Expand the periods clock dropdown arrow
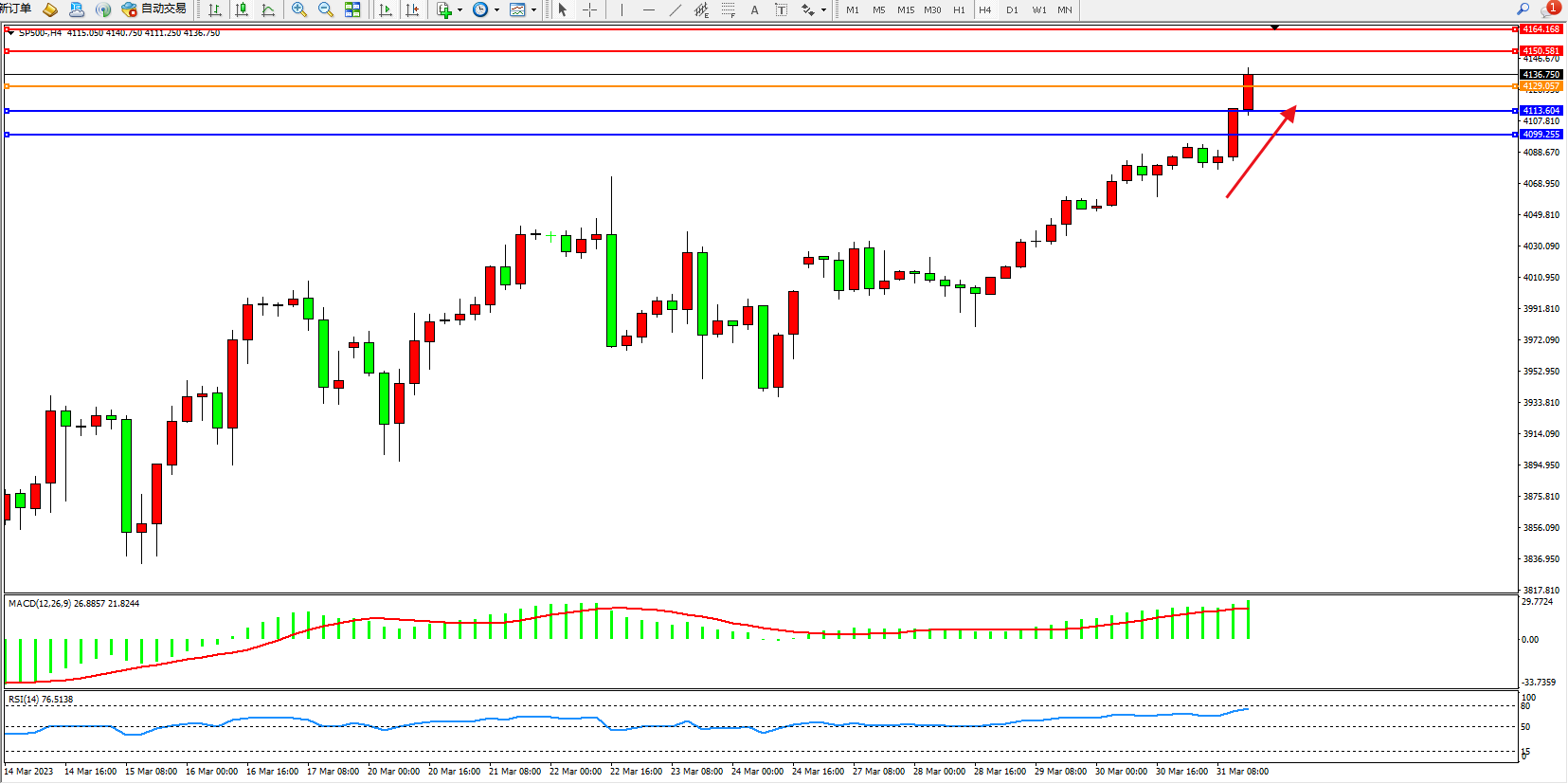This screenshot has width=1568, height=784. (x=497, y=9)
